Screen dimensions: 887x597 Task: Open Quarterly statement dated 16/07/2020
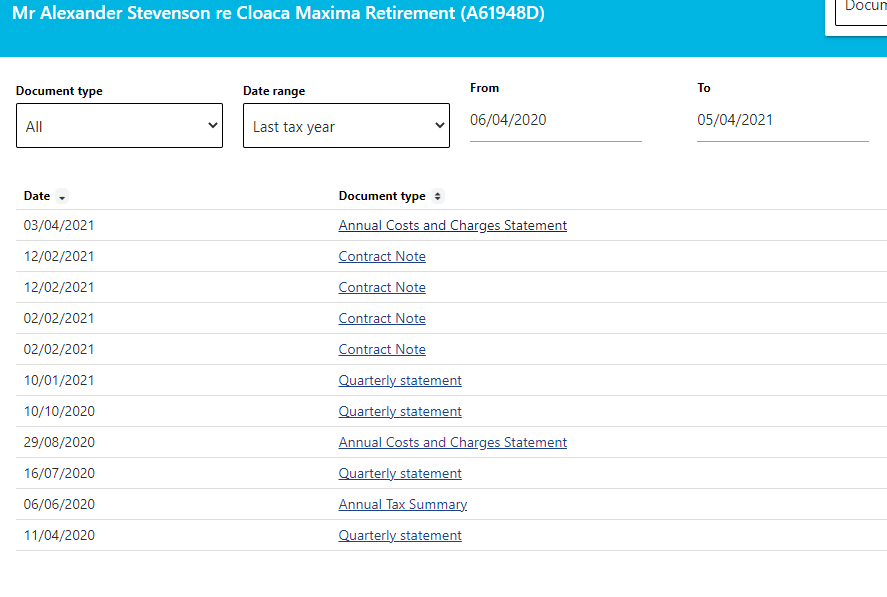[x=400, y=474]
